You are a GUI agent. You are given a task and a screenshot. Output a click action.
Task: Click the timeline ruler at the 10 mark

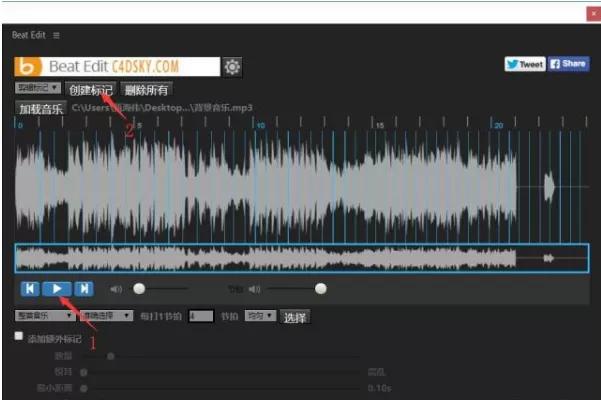pos(261,125)
